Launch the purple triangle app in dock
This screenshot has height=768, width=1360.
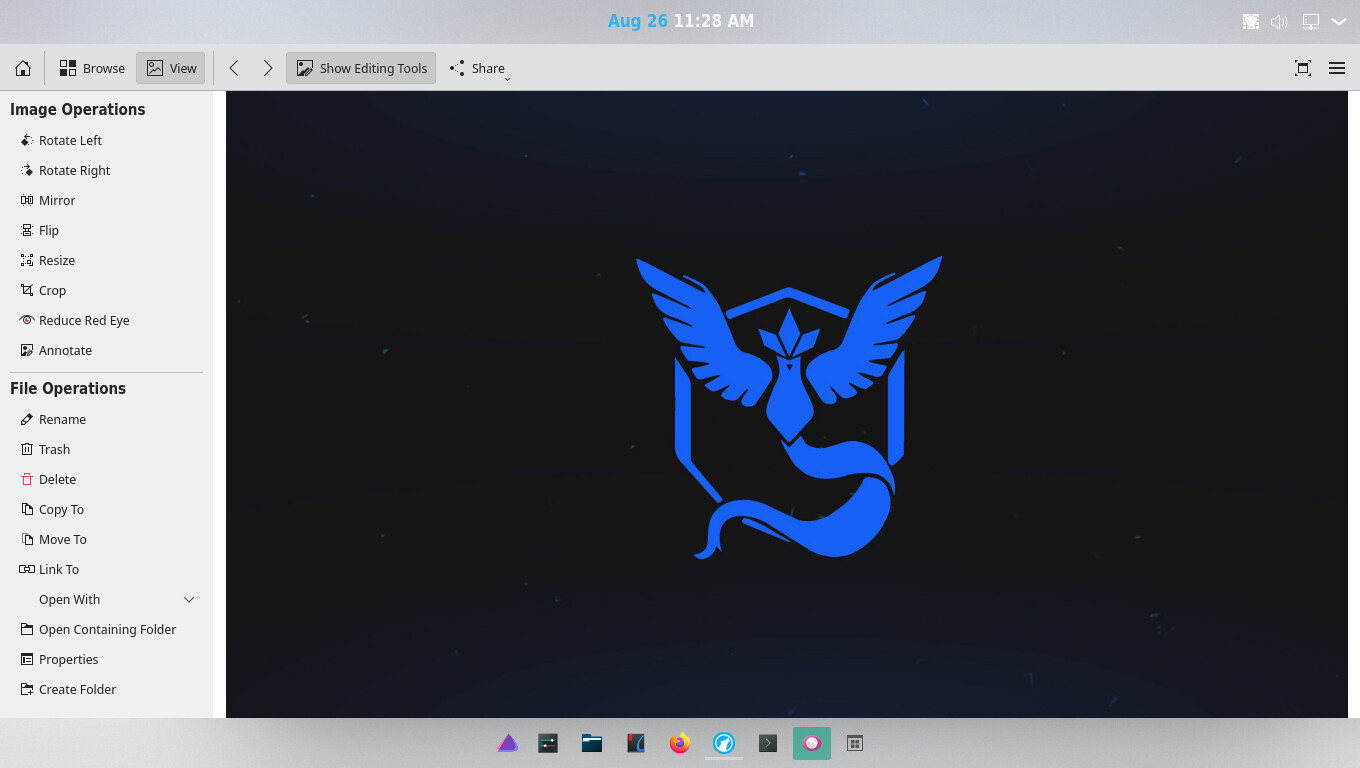pyautogui.click(x=508, y=743)
